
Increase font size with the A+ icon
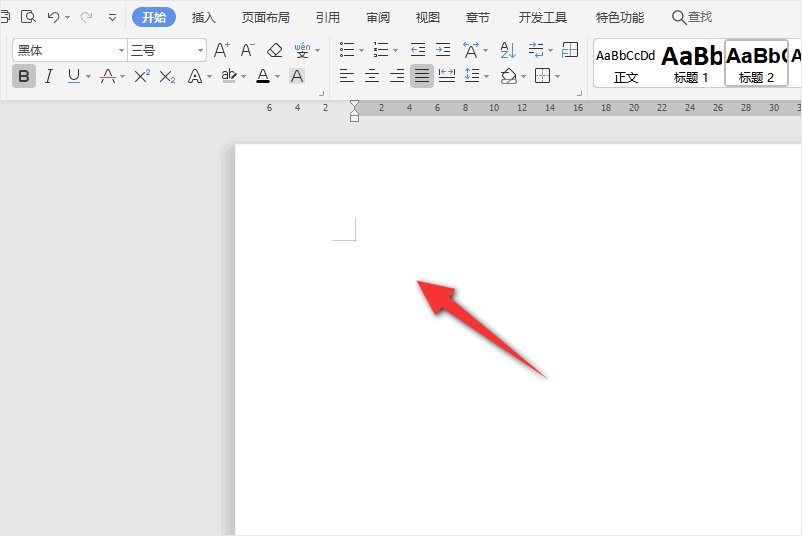(222, 50)
